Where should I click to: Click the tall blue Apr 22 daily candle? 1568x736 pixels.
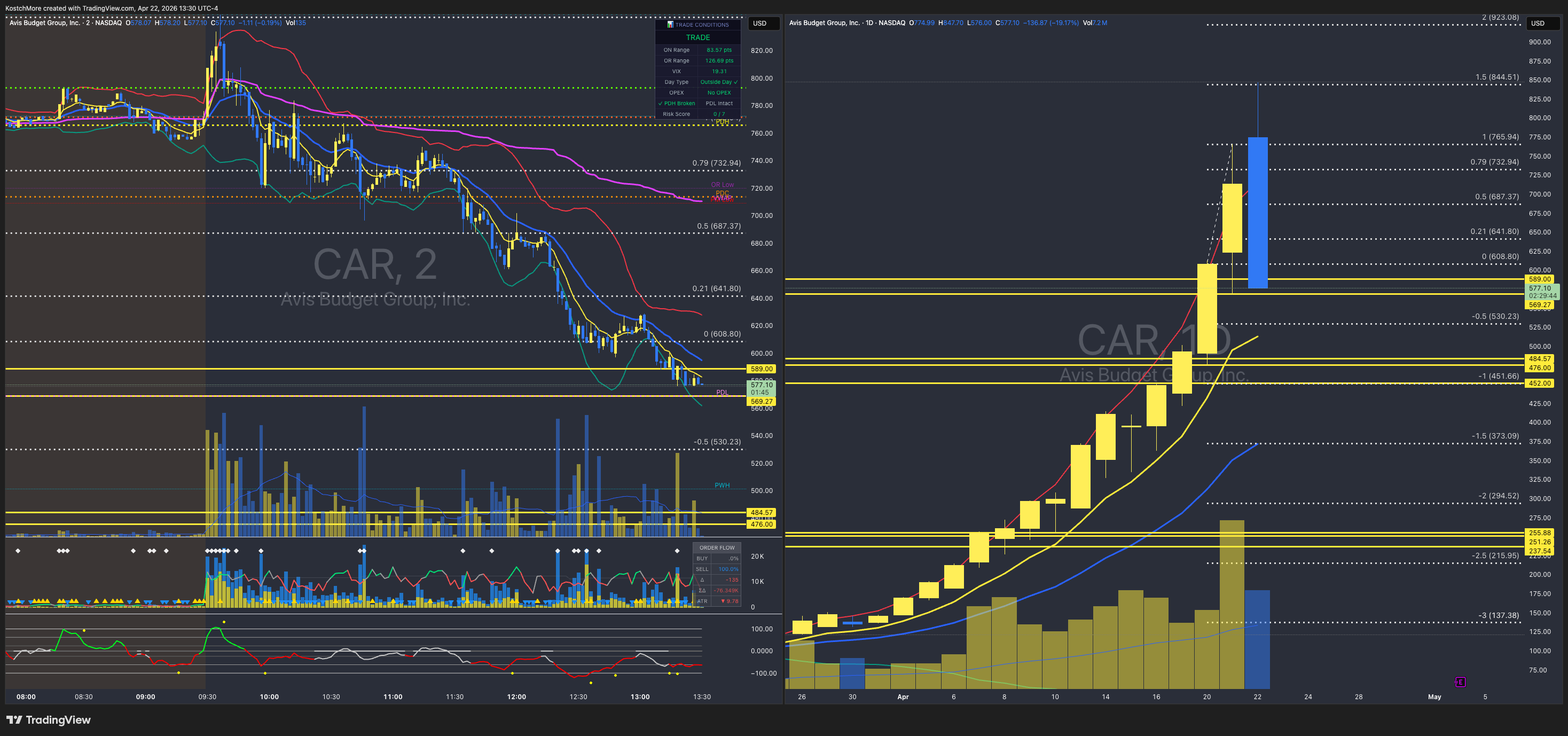[x=1258, y=213]
